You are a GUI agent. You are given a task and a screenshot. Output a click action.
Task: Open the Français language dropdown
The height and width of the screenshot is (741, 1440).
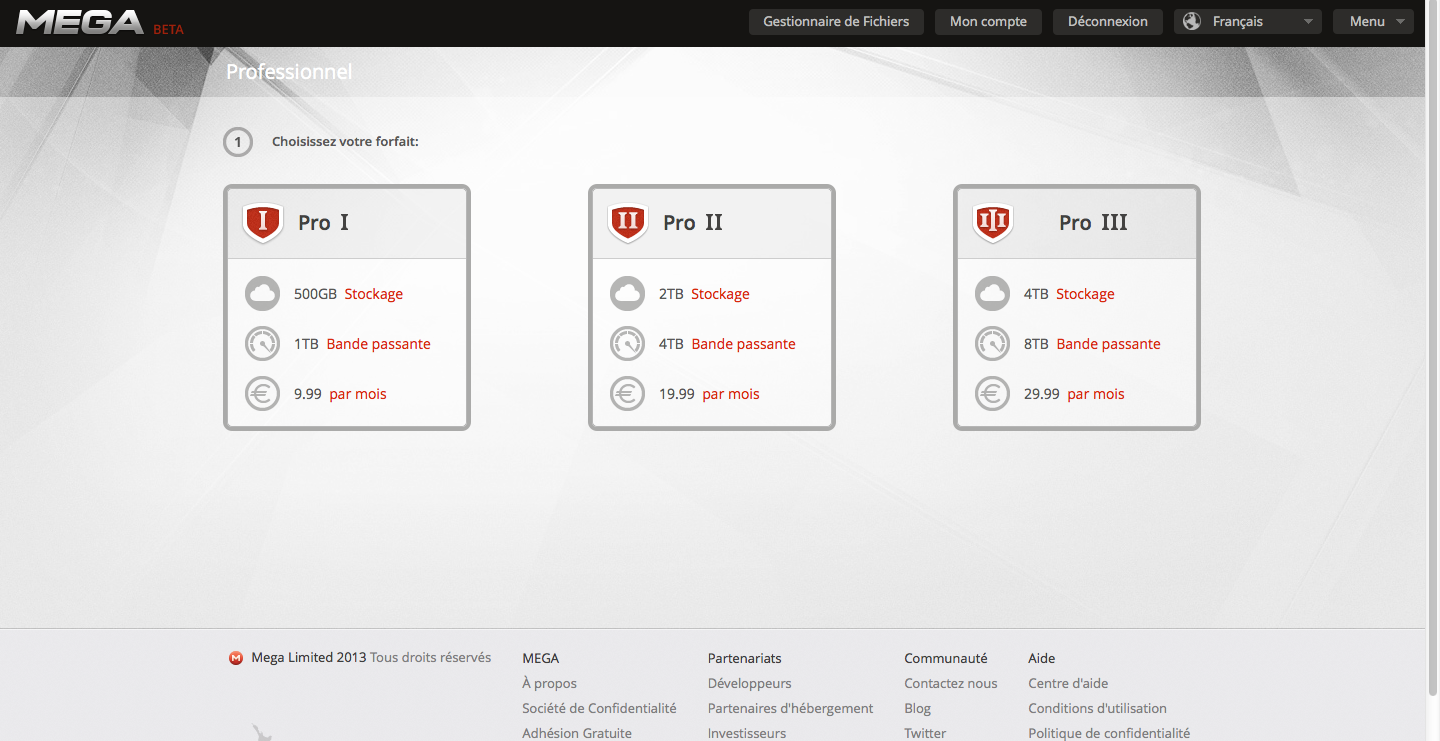point(1247,22)
